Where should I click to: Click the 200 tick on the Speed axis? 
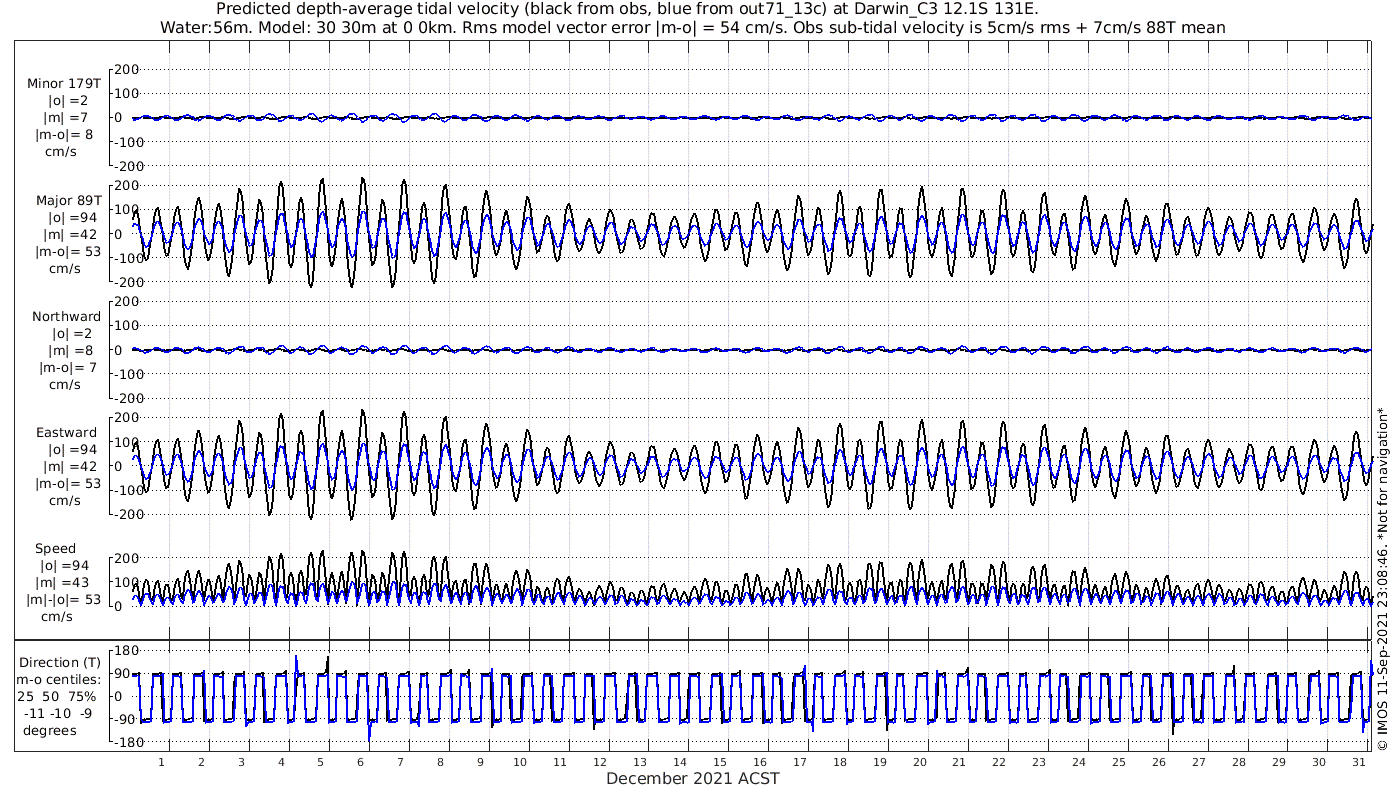click(125, 558)
